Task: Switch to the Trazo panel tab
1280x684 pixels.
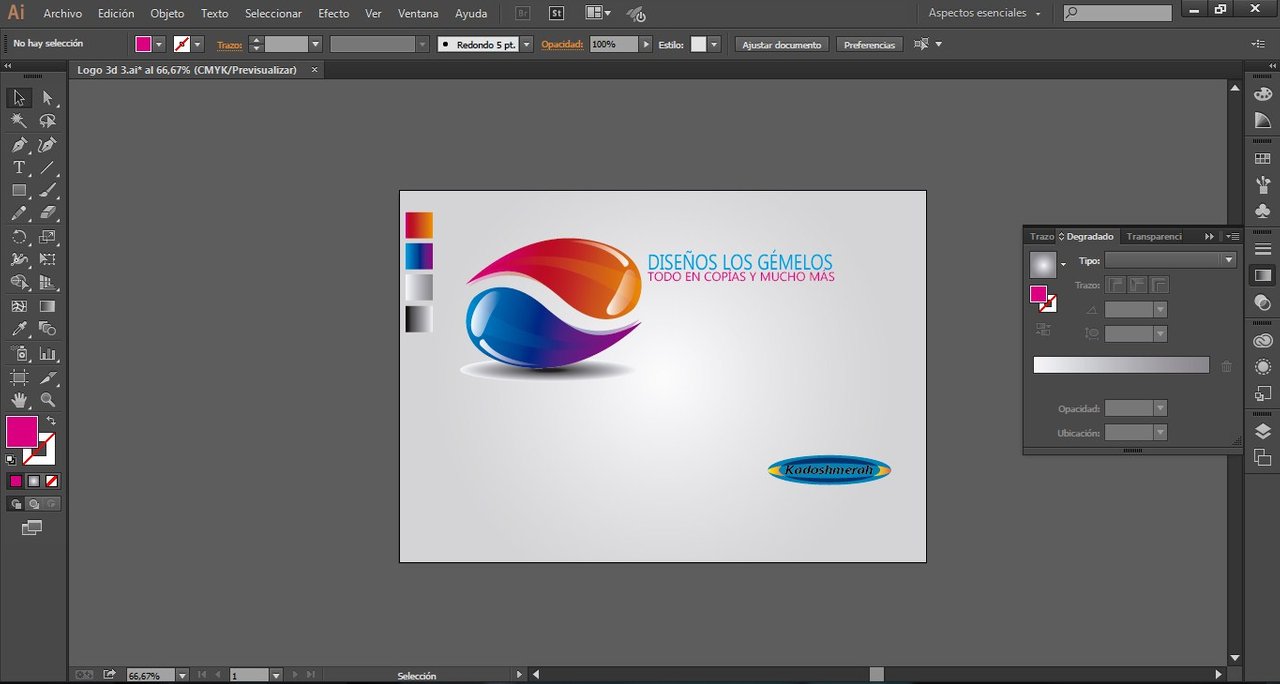Action: pos(1041,237)
